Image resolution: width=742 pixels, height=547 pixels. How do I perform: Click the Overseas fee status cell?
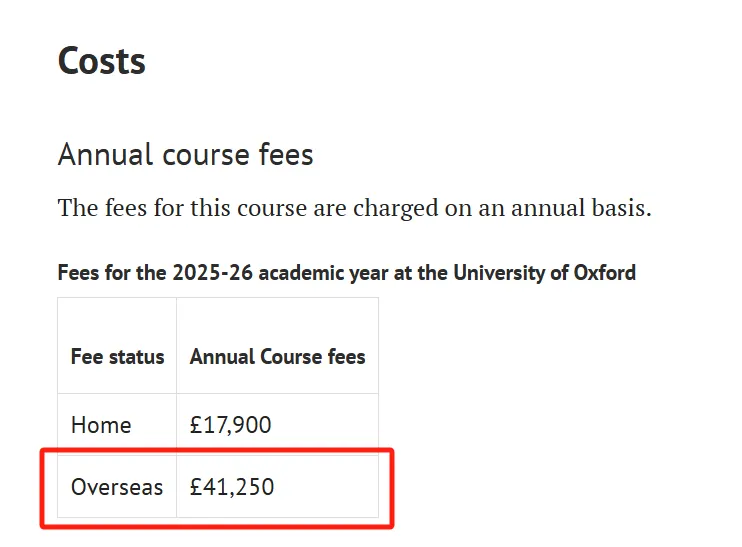point(117,488)
